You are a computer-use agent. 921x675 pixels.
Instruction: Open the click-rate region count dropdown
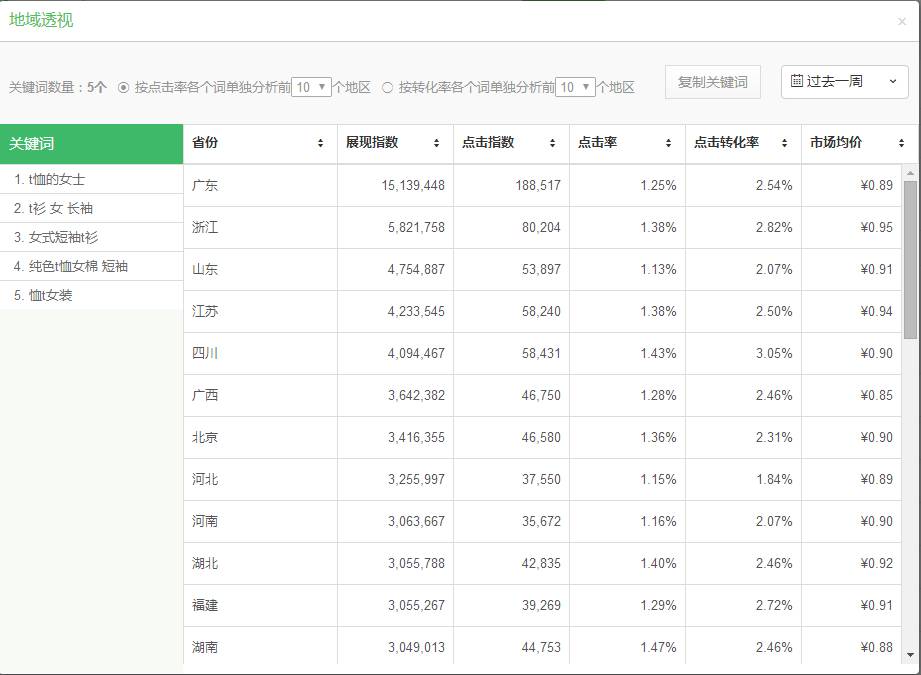point(311,87)
